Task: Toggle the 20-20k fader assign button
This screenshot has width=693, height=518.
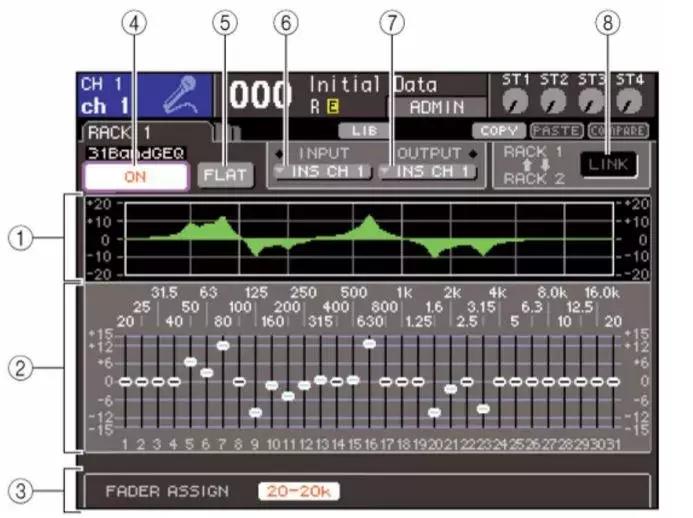Action: [x=299, y=491]
